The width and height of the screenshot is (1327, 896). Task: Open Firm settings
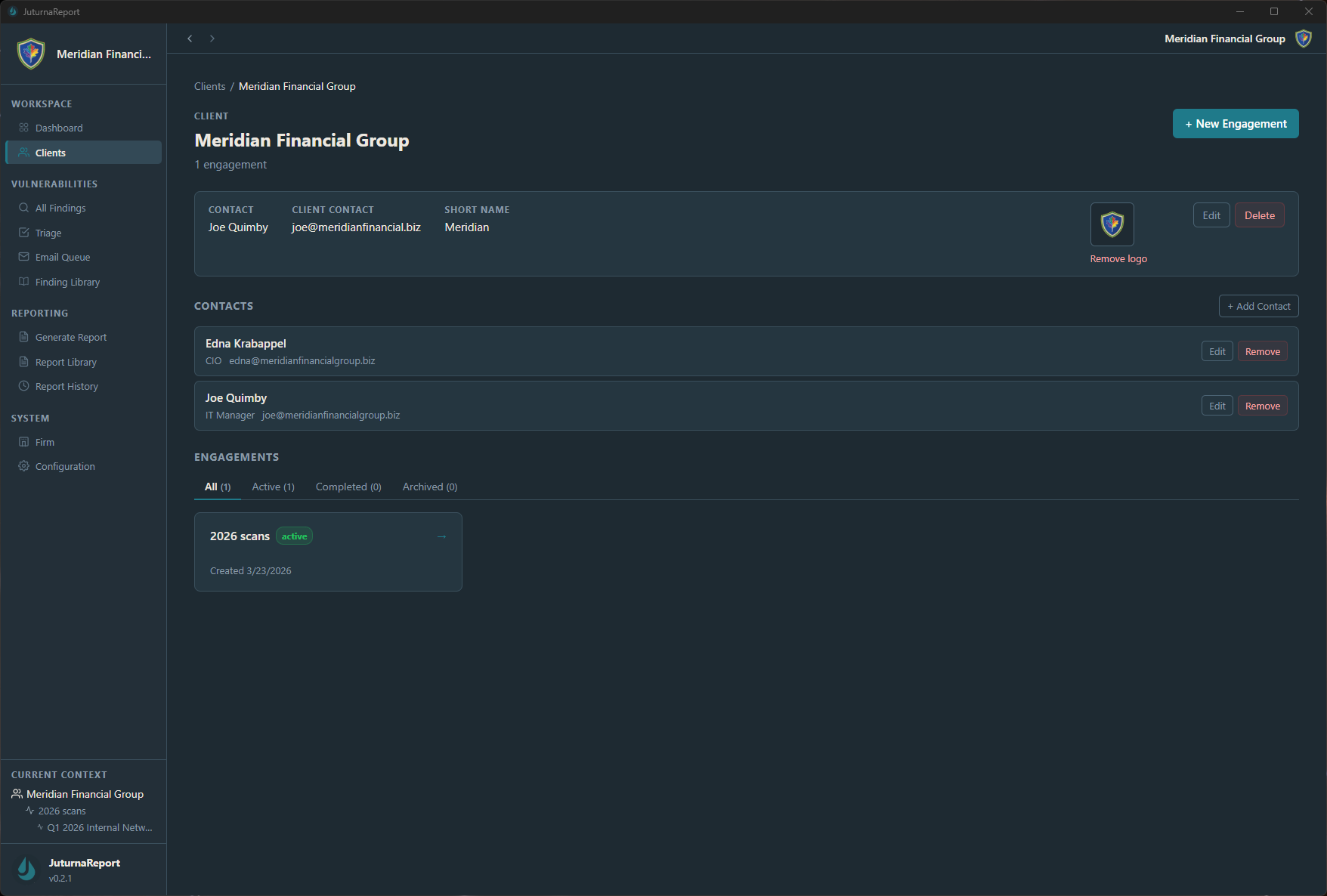45,442
